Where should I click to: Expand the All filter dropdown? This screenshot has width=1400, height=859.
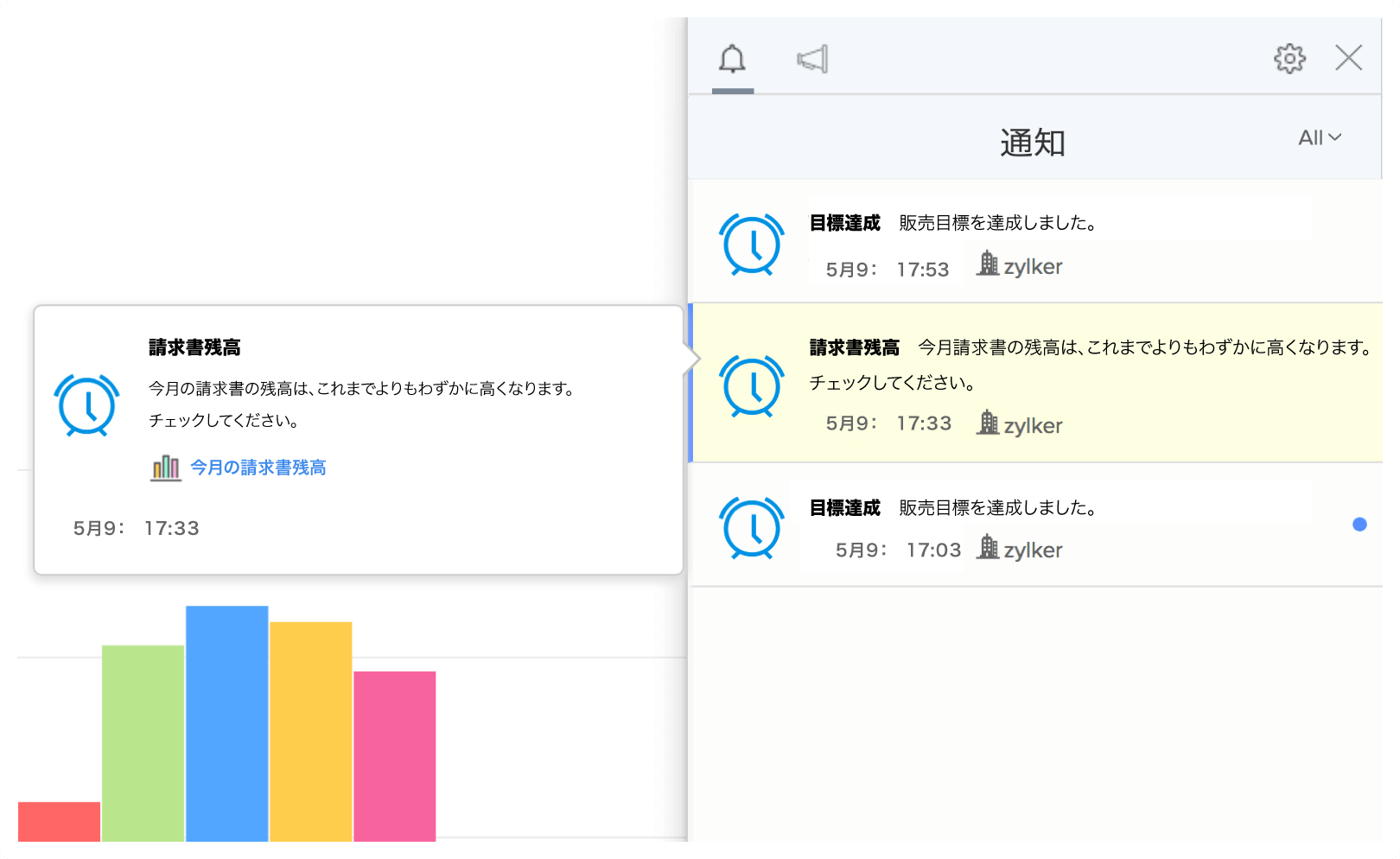pyautogui.click(x=1319, y=138)
